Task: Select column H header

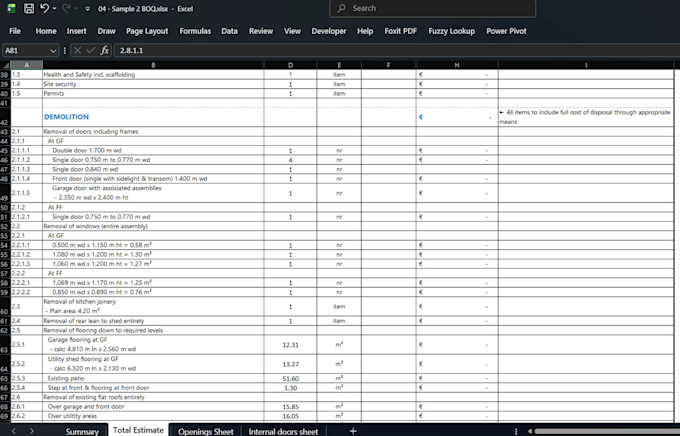Action: (457, 65)
